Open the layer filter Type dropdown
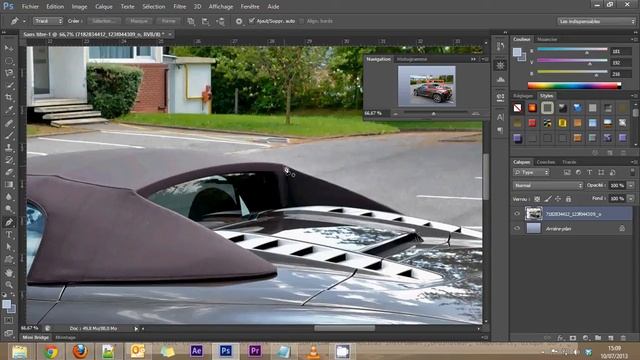 coord(531,173)
